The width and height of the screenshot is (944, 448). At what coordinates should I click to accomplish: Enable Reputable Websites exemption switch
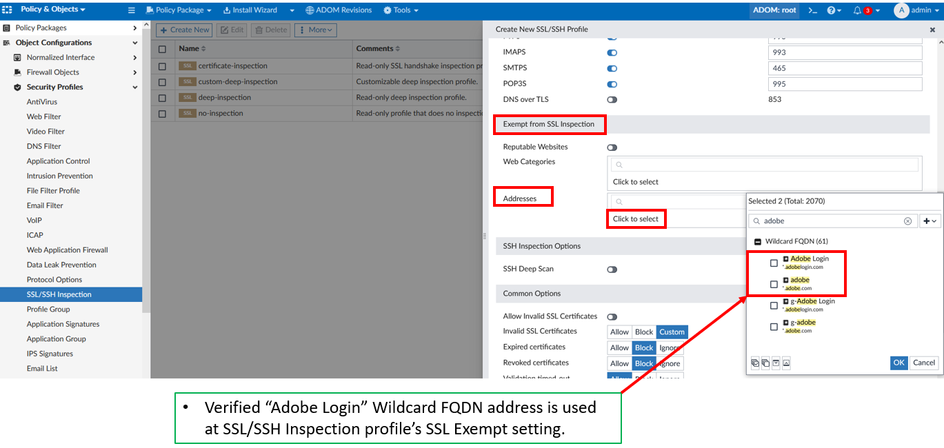coord(612,148)
